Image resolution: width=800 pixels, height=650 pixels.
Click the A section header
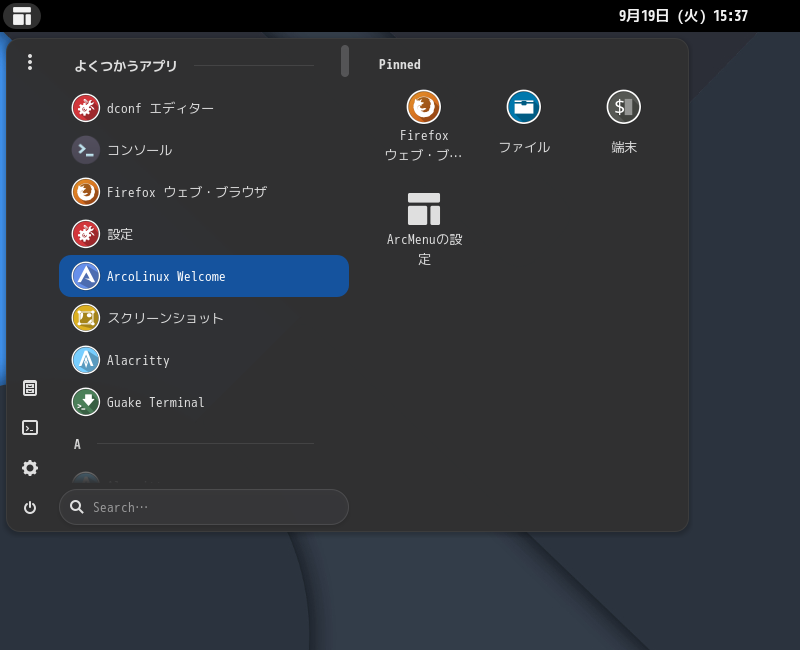coord(77,444)
